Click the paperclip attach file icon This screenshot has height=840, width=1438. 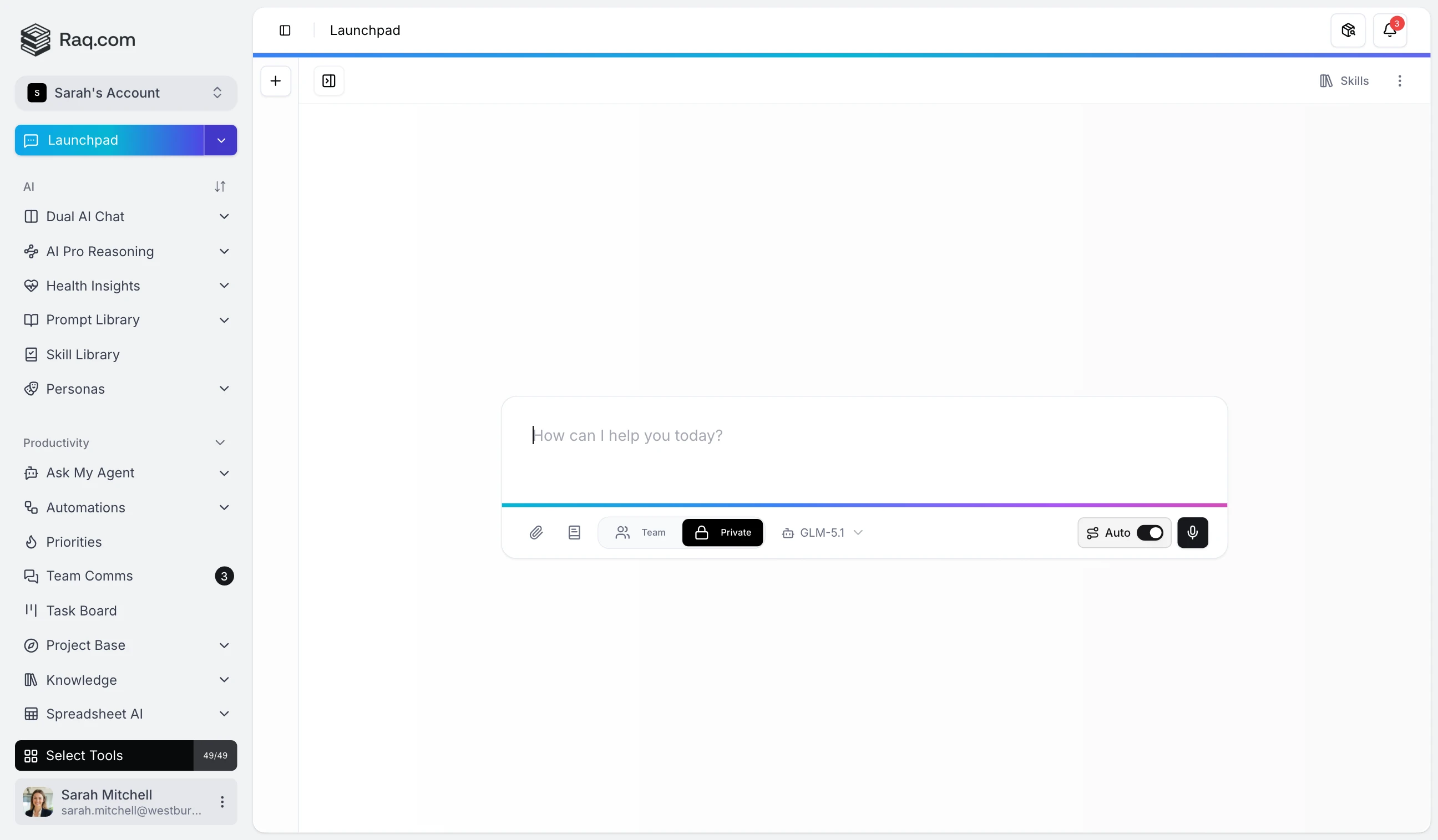536,532
